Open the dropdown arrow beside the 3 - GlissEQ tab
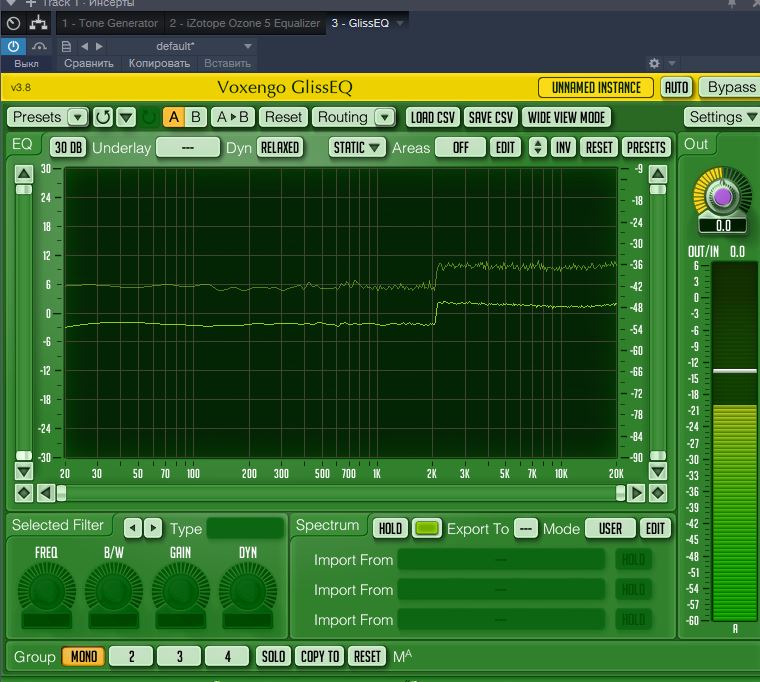This screenshot has height=682, width=760. tap(400, 23)
